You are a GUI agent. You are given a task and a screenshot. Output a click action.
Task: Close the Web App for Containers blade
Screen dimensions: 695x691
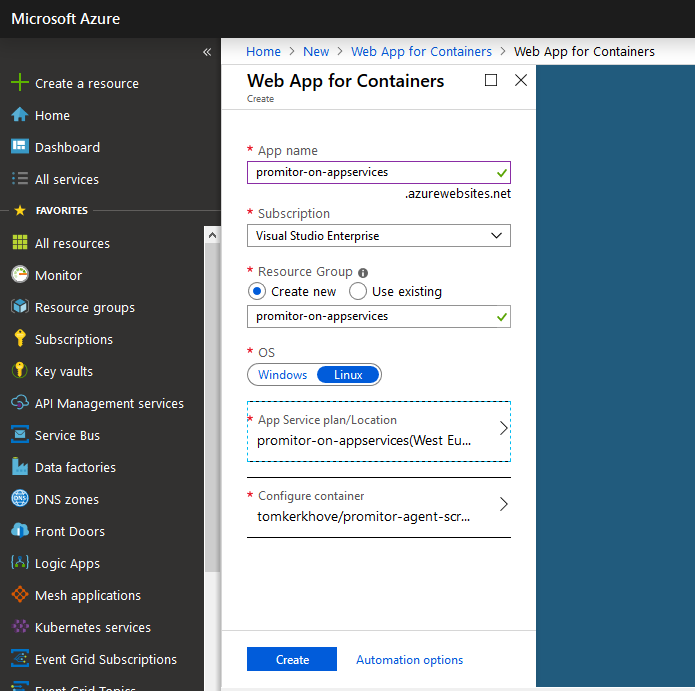521,80
